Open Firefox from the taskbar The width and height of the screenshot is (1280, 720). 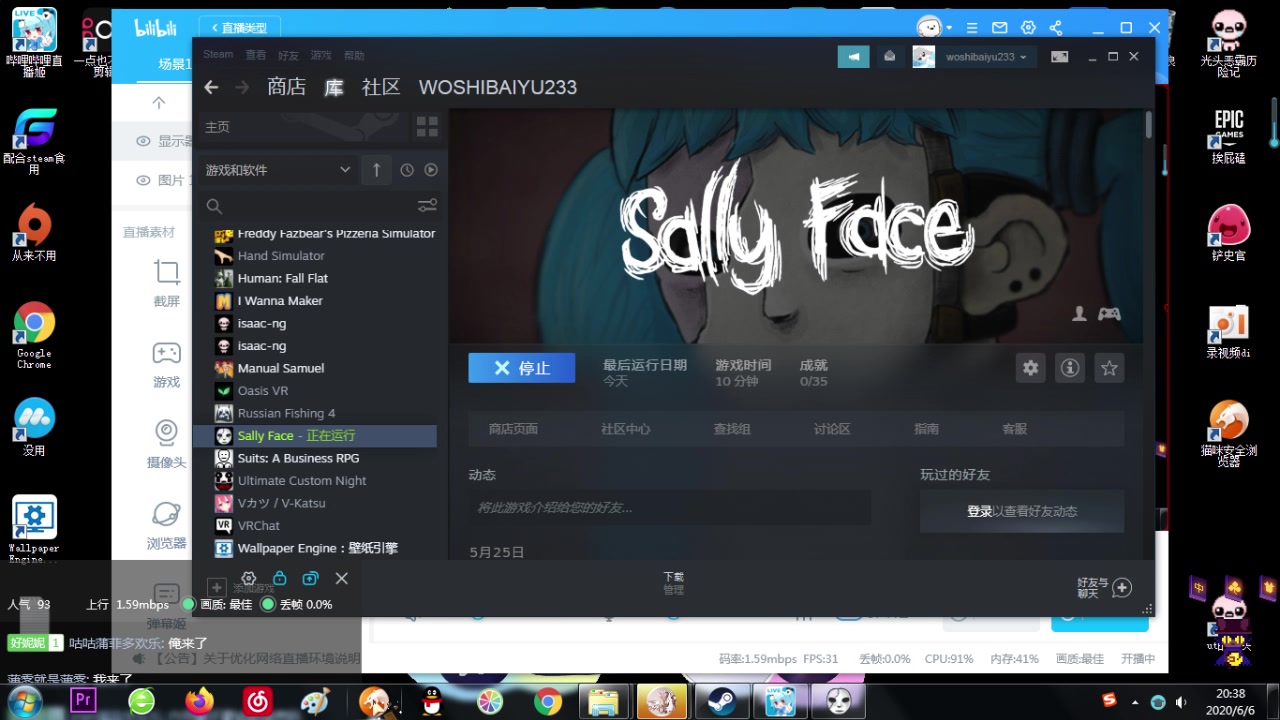(x=200, y=701)
